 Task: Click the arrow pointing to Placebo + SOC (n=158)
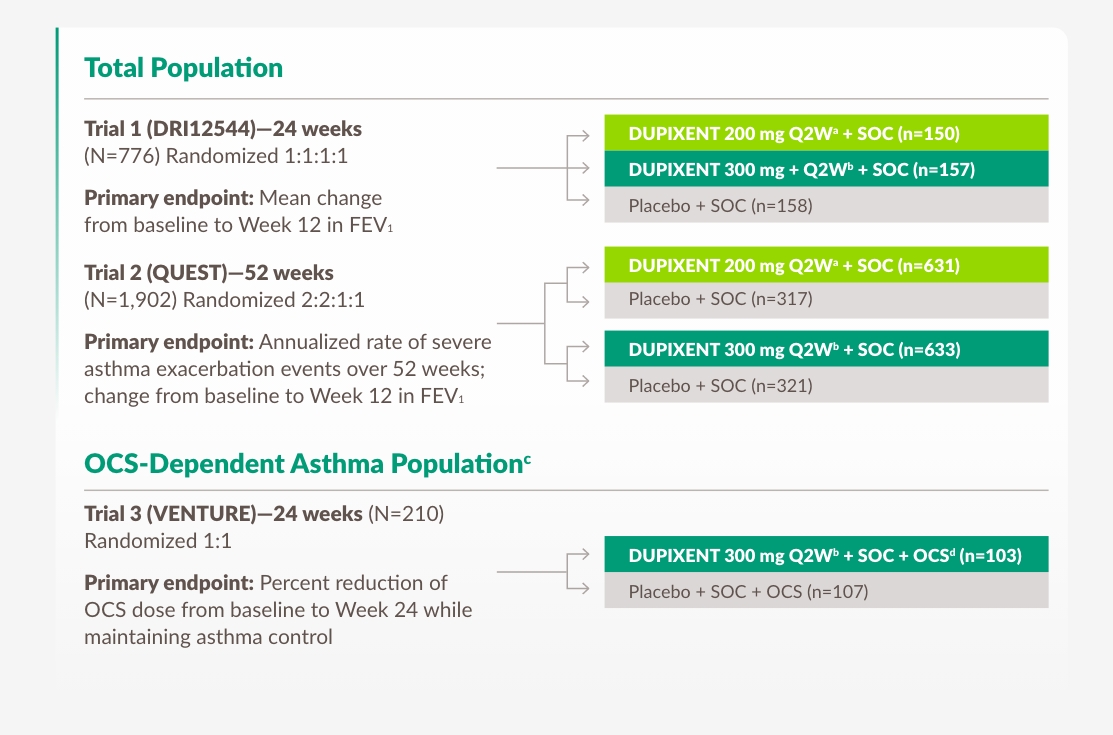coord(577,201)
